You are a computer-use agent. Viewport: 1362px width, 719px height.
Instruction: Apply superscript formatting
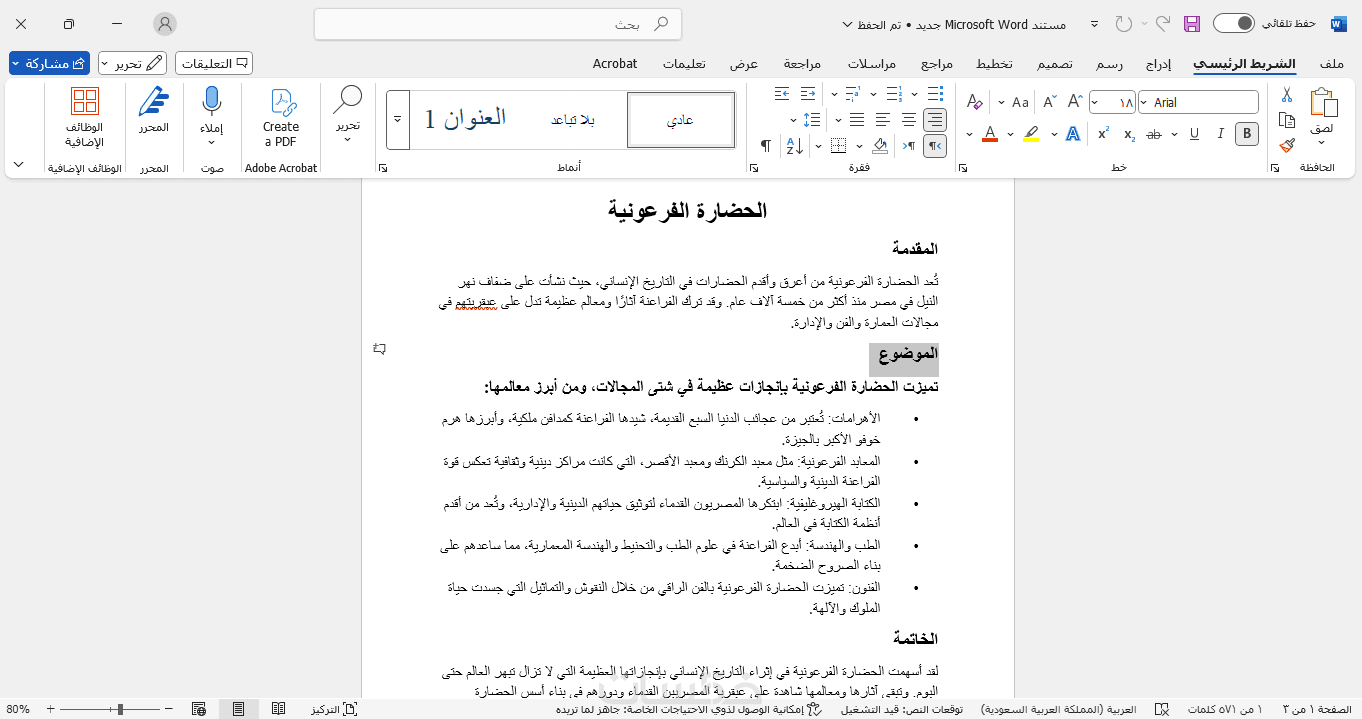(1103, 134)
